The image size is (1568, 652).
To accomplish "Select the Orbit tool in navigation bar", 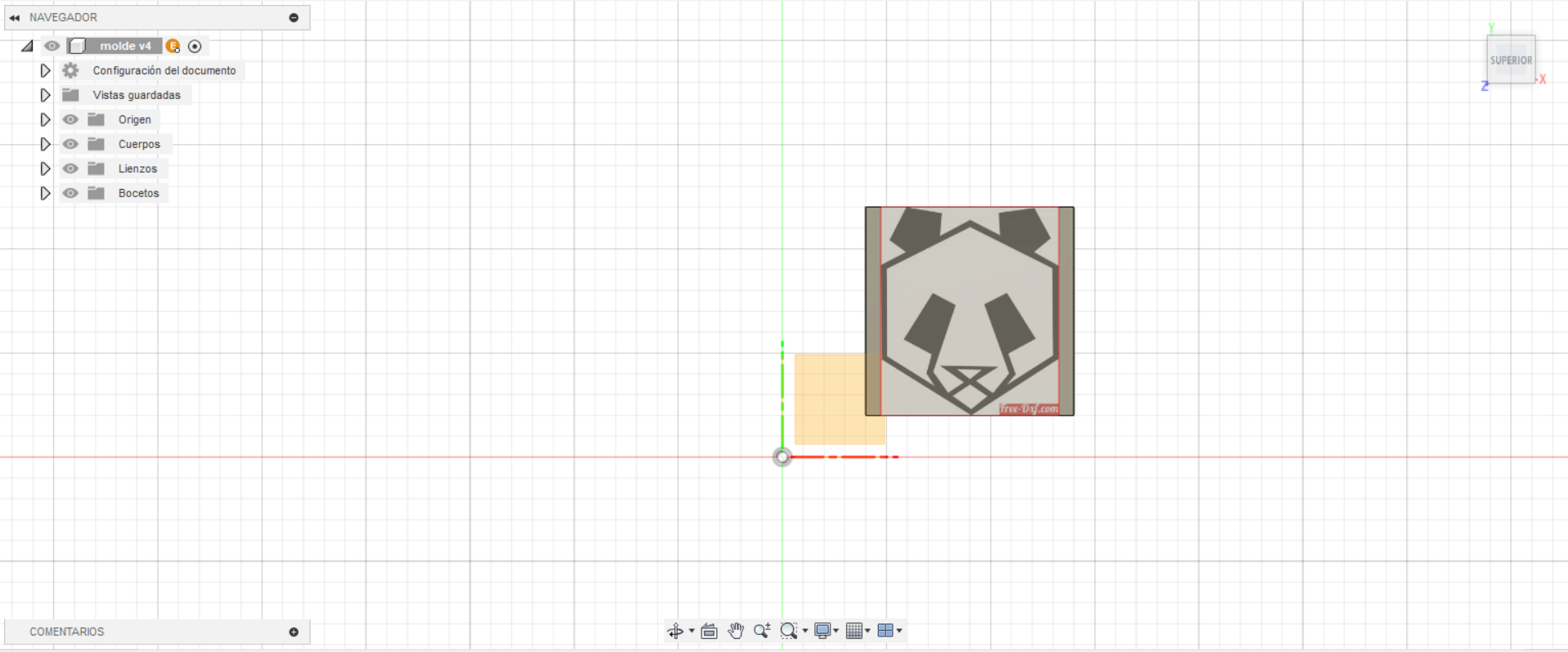I will [x=674, y=631].
